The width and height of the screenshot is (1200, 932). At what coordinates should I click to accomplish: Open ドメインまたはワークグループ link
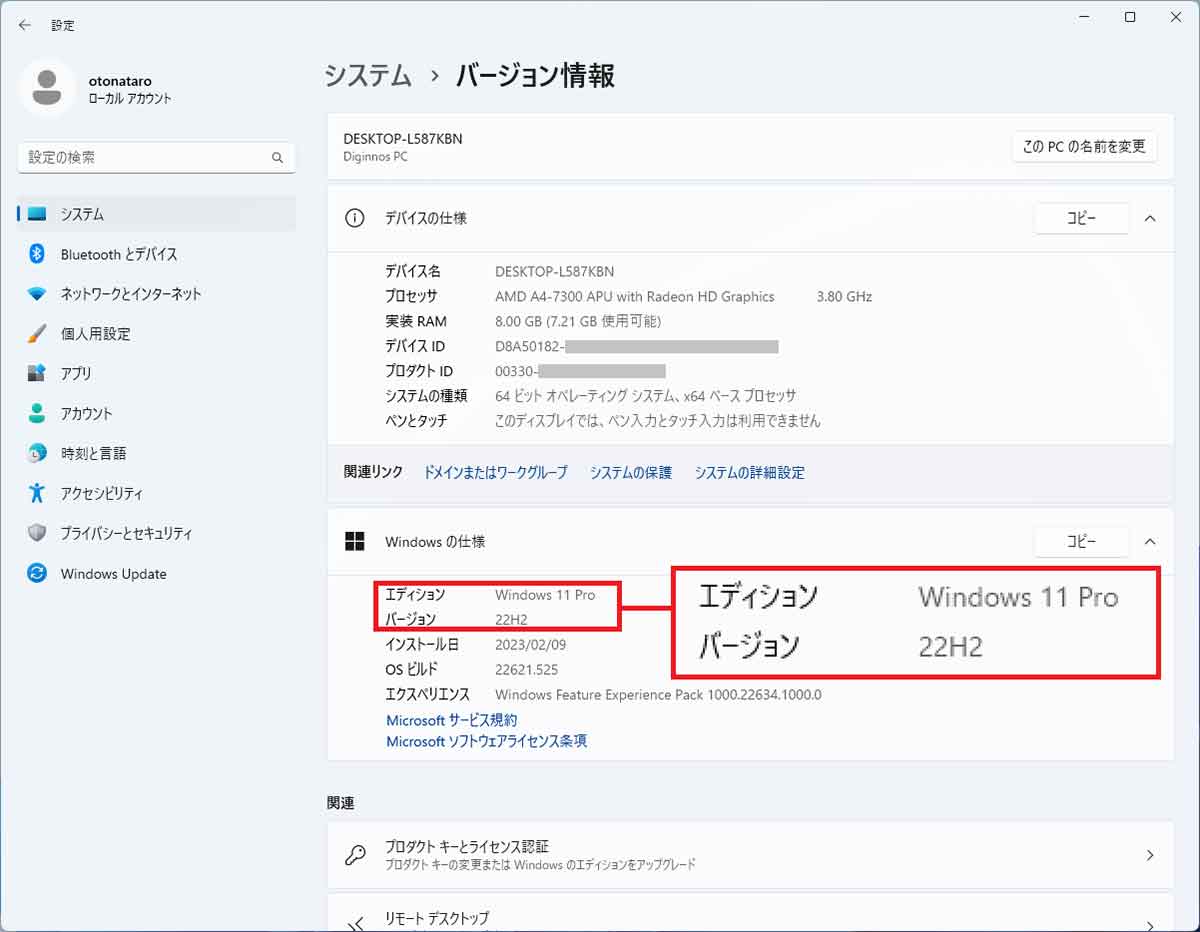click(x=495, y=472)
